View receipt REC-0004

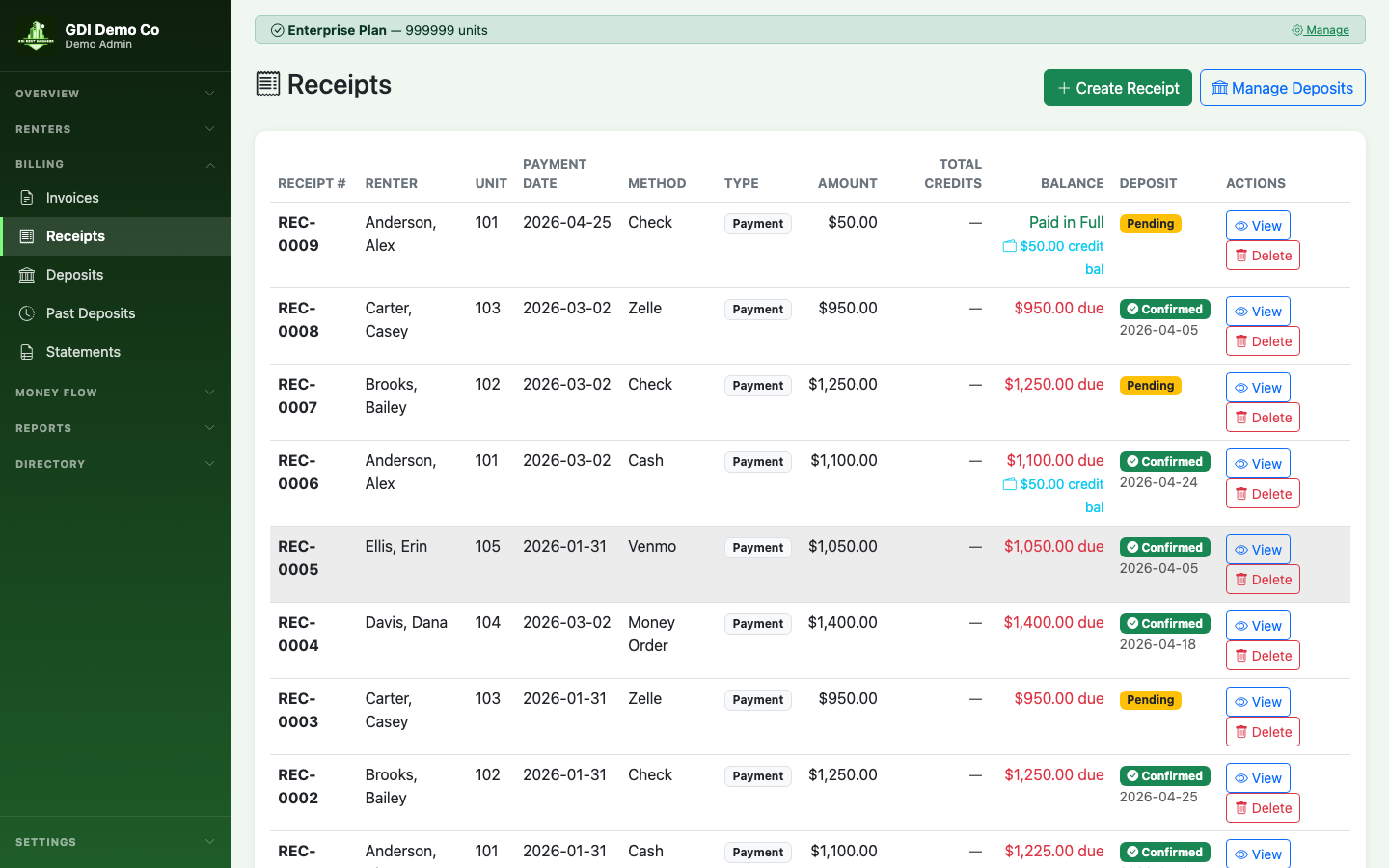tap(1258, 626)
